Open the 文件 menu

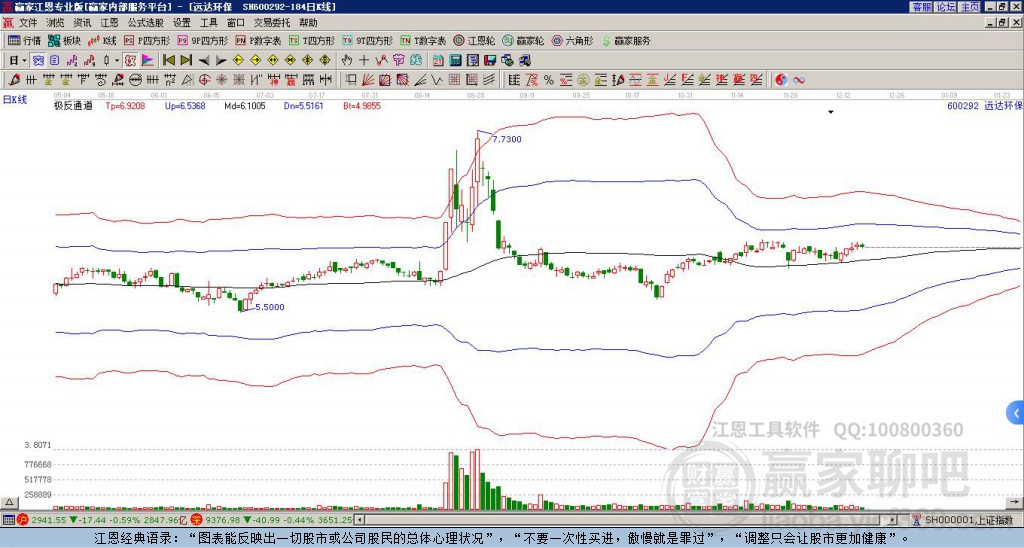[28, 23]
